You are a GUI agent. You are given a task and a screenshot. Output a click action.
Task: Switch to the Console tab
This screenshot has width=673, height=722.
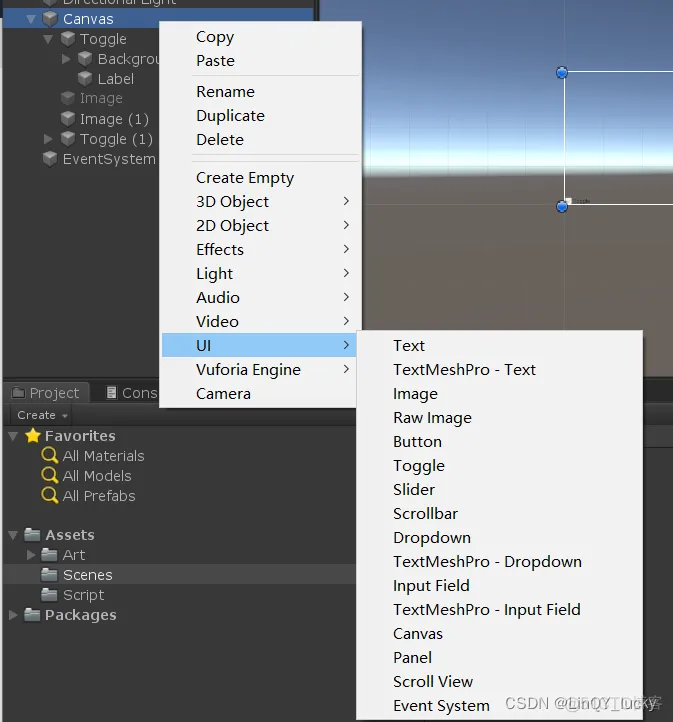click(x=133, y=393)
